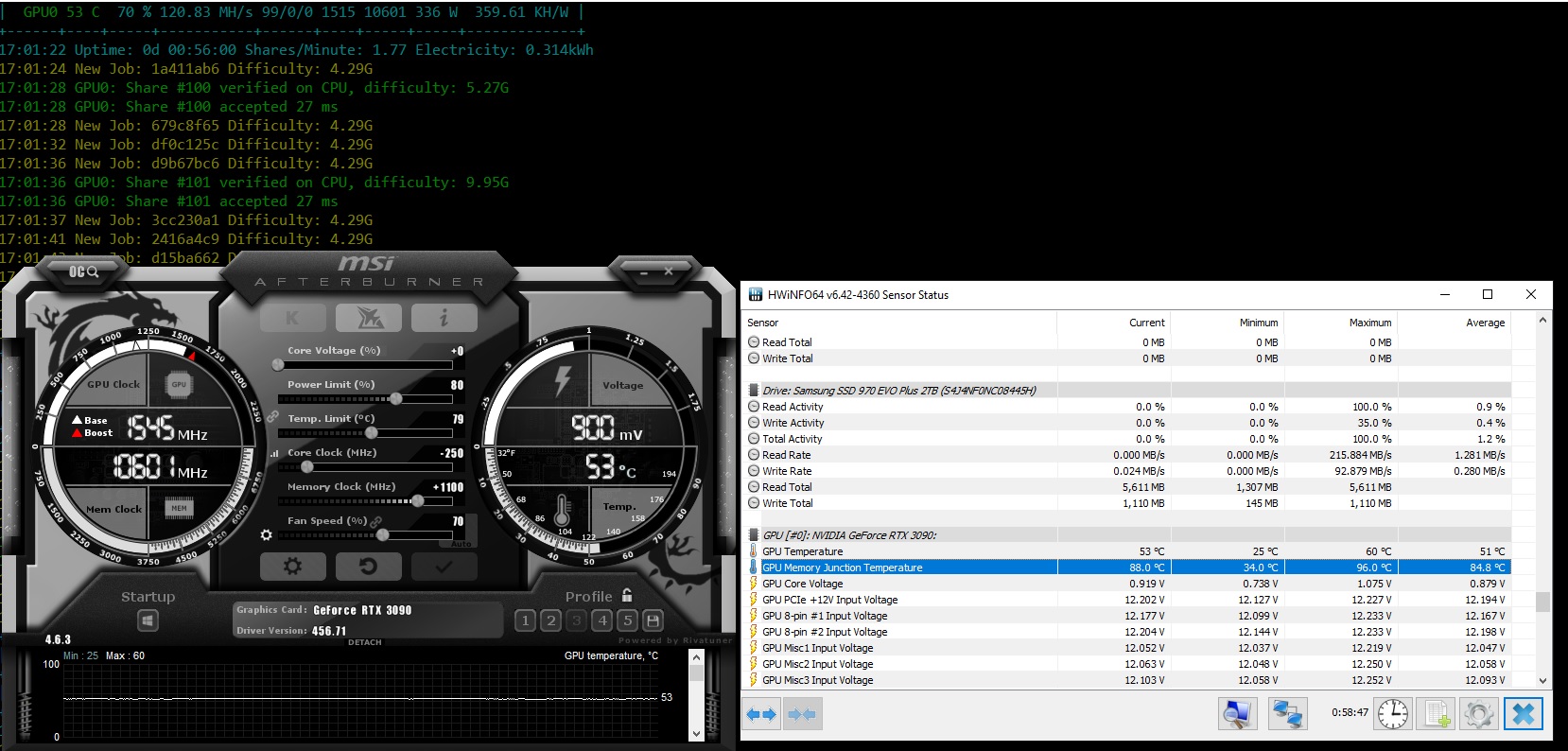
Task: Open Kombustor with the K button
Action: pyautogui.click(x=292, y=318)
